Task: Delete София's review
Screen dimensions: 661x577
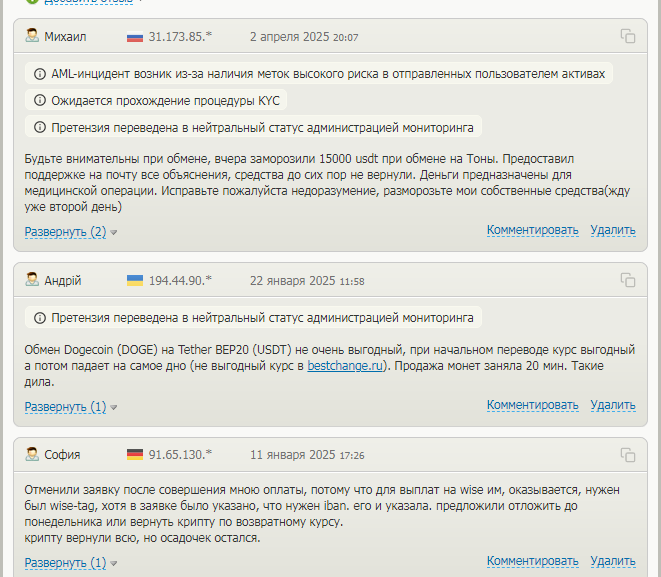Action: click(x=613, y=561)
